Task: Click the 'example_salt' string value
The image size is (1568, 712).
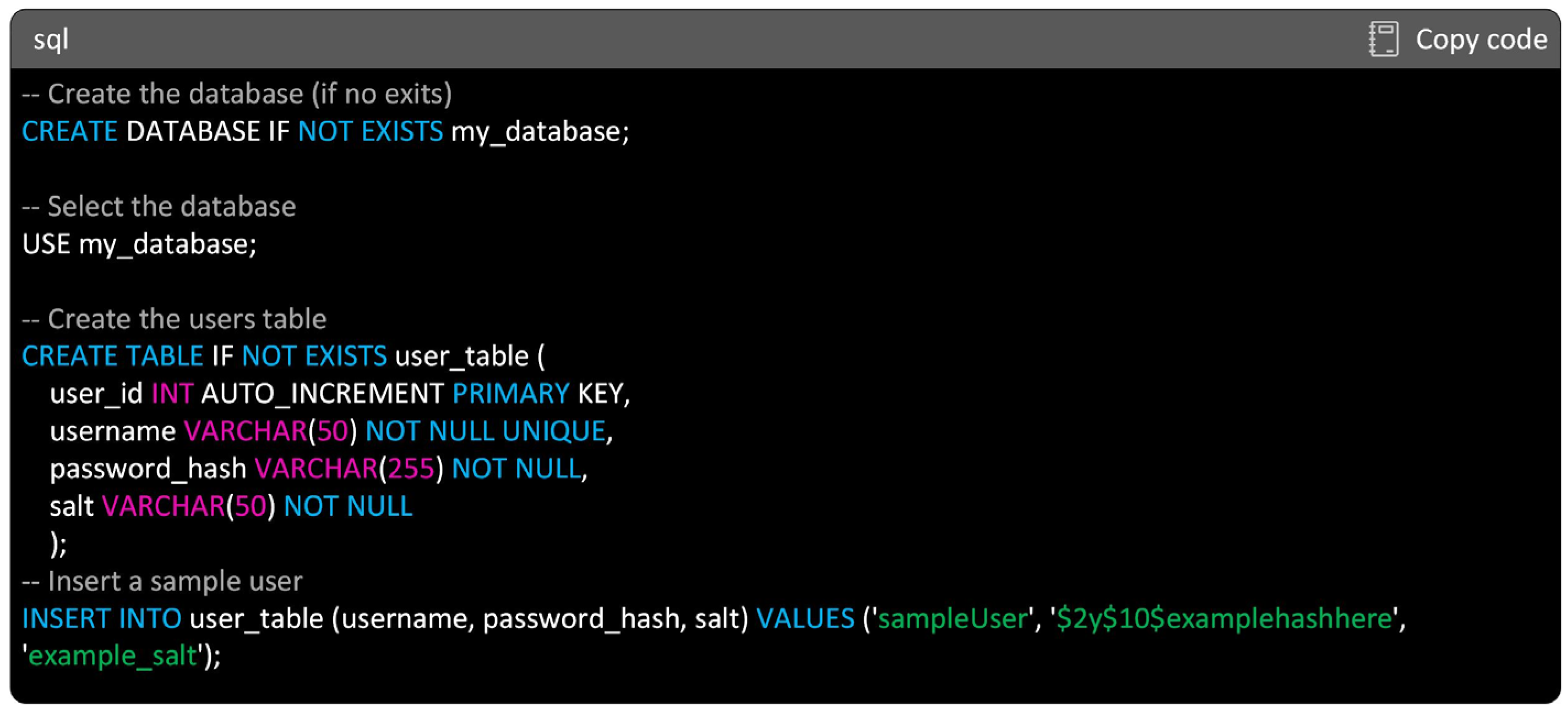Action: tap(113, 656)
